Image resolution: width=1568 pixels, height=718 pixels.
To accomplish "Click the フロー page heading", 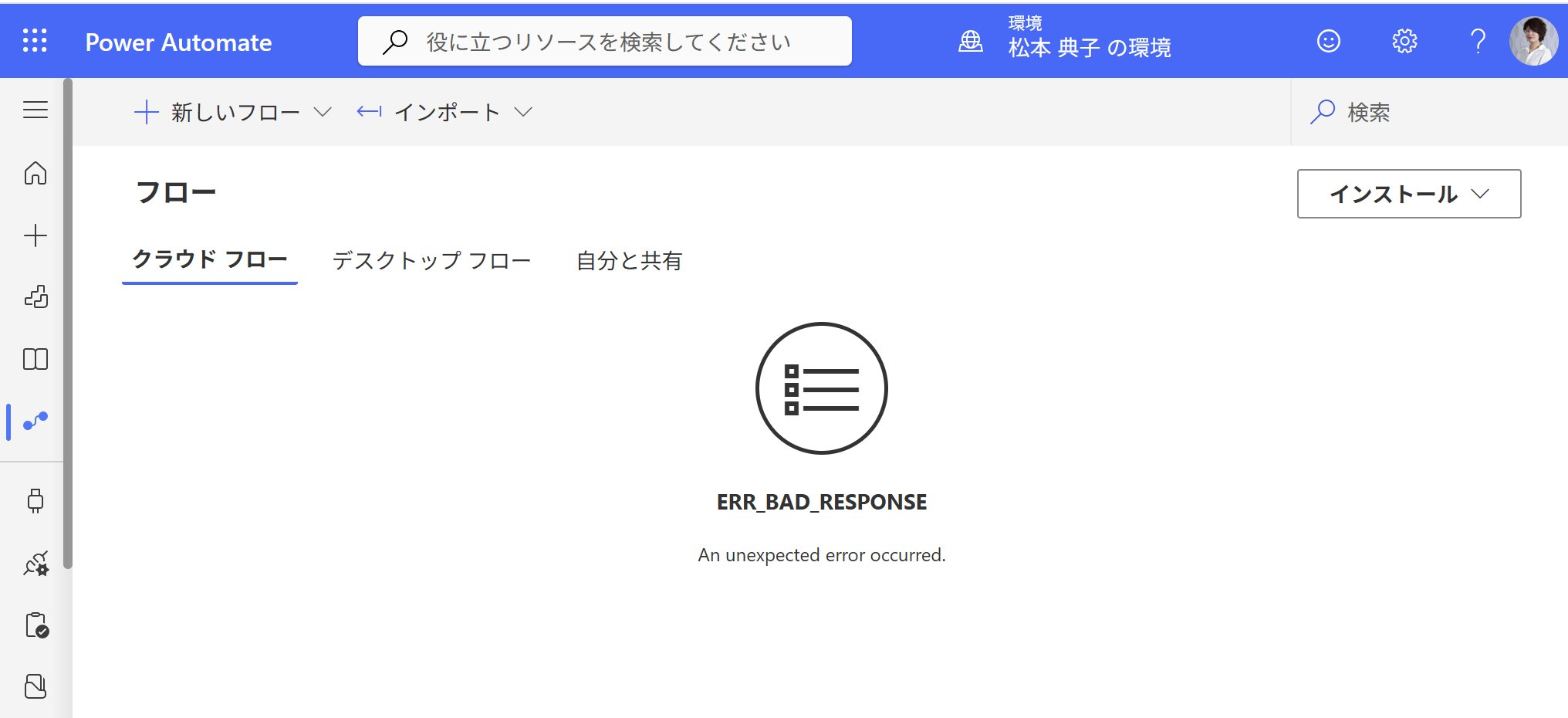I will click(176, 191).
